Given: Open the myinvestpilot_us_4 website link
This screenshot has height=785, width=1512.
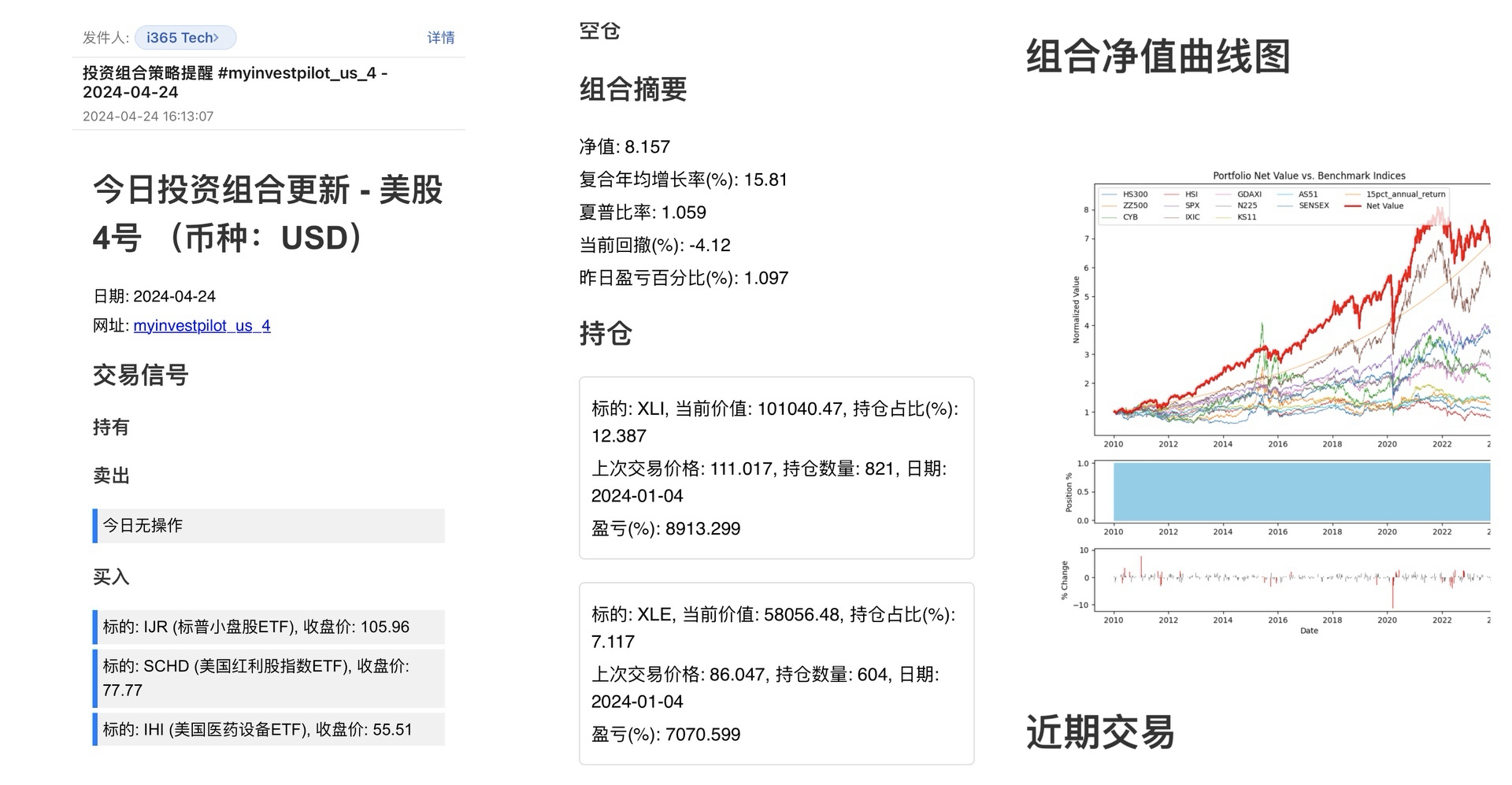Looking at the screenshot, I should click(x=202, y=326).
